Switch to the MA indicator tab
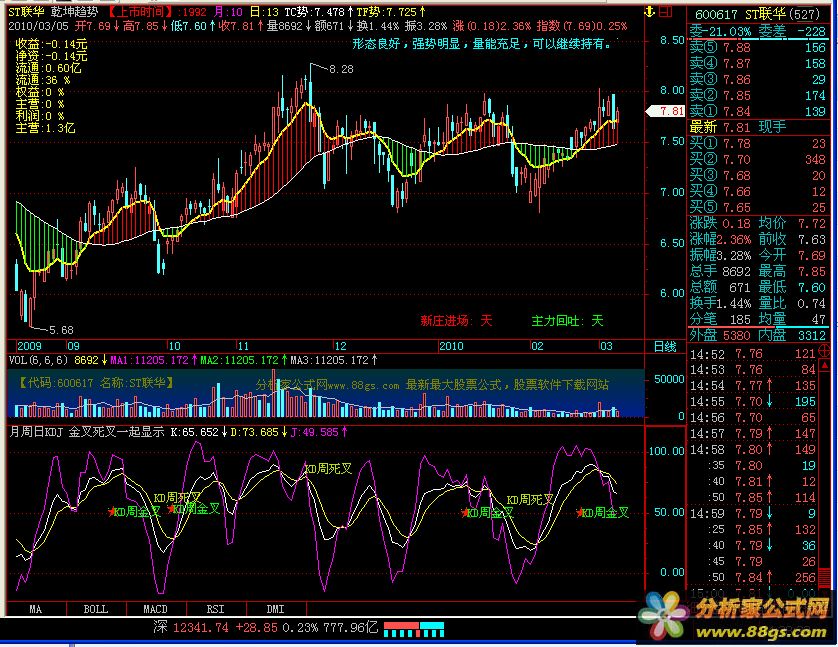Image resolution: width=838 pixels, height=647 pixels. (x=36, y=607)
